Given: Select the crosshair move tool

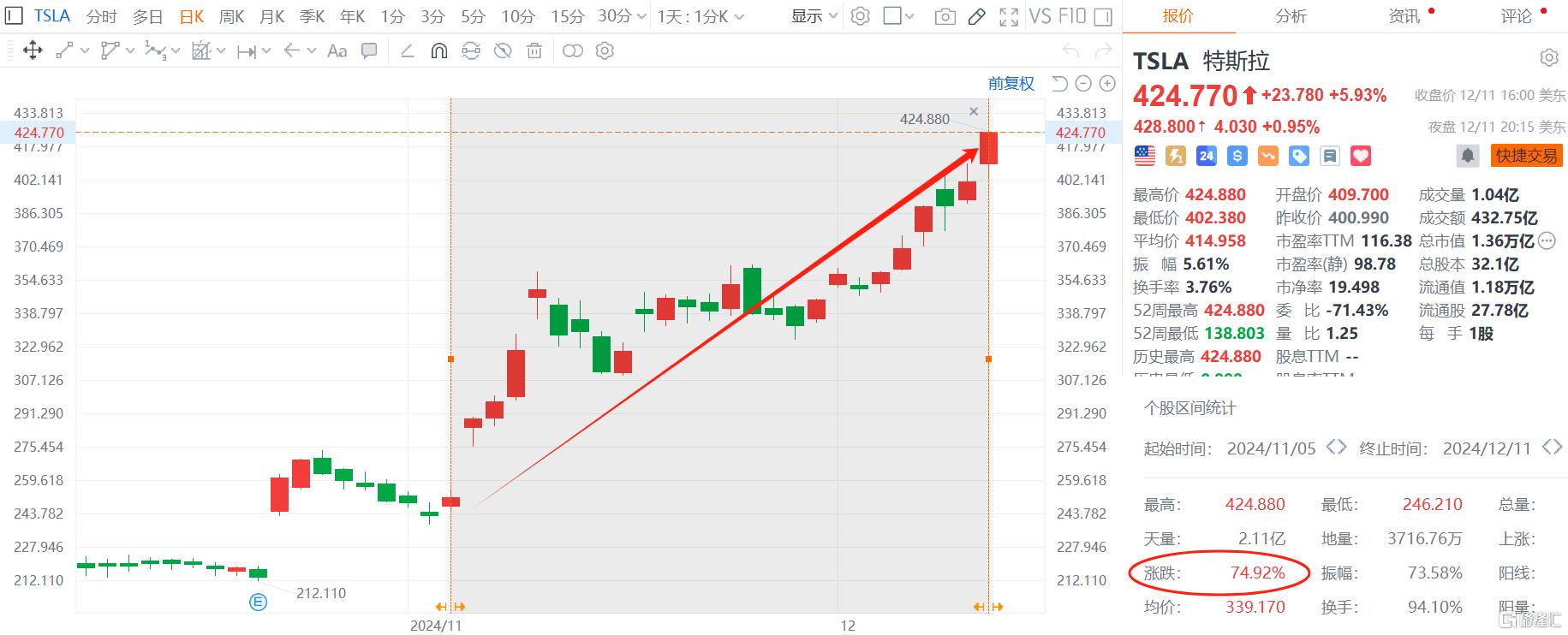Looking at the screenshot, I should 33,50.
